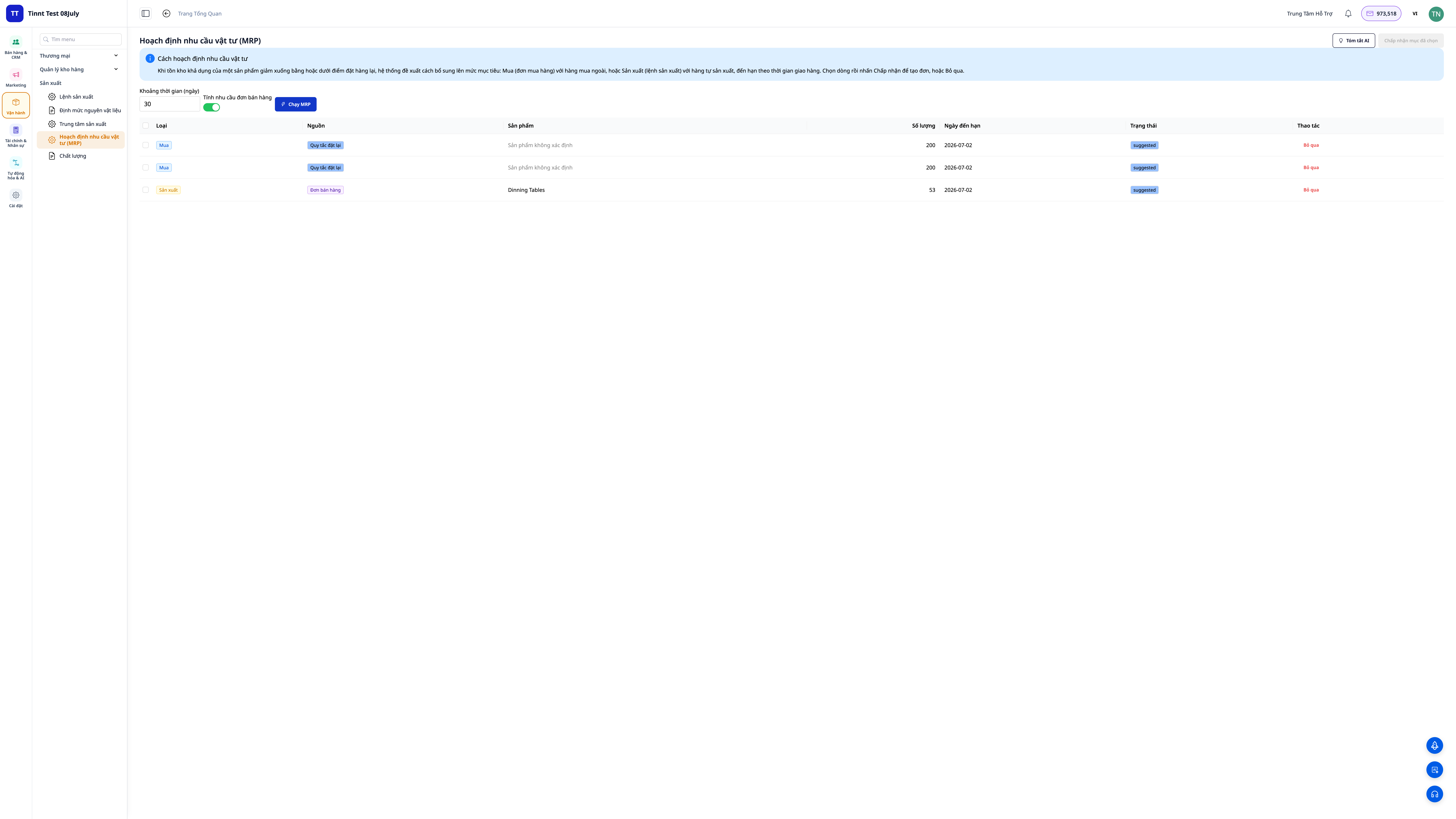The width and height of the screenshot is (1456, 819).
Task: Open Bán hàng & CRM module icon
Action: (x=16, y=42)
